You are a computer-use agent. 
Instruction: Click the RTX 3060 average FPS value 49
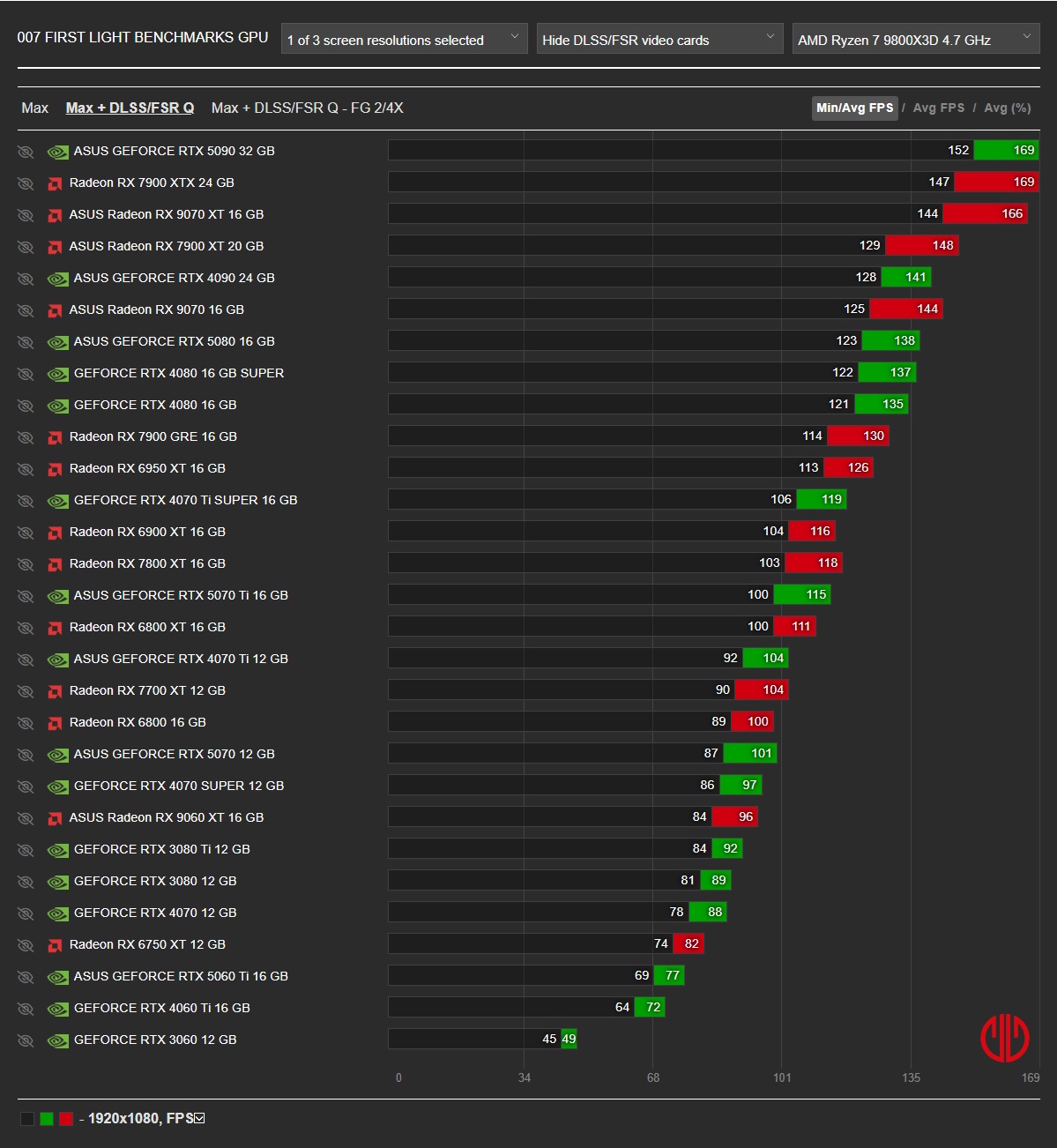click(x=569, y=1039)
